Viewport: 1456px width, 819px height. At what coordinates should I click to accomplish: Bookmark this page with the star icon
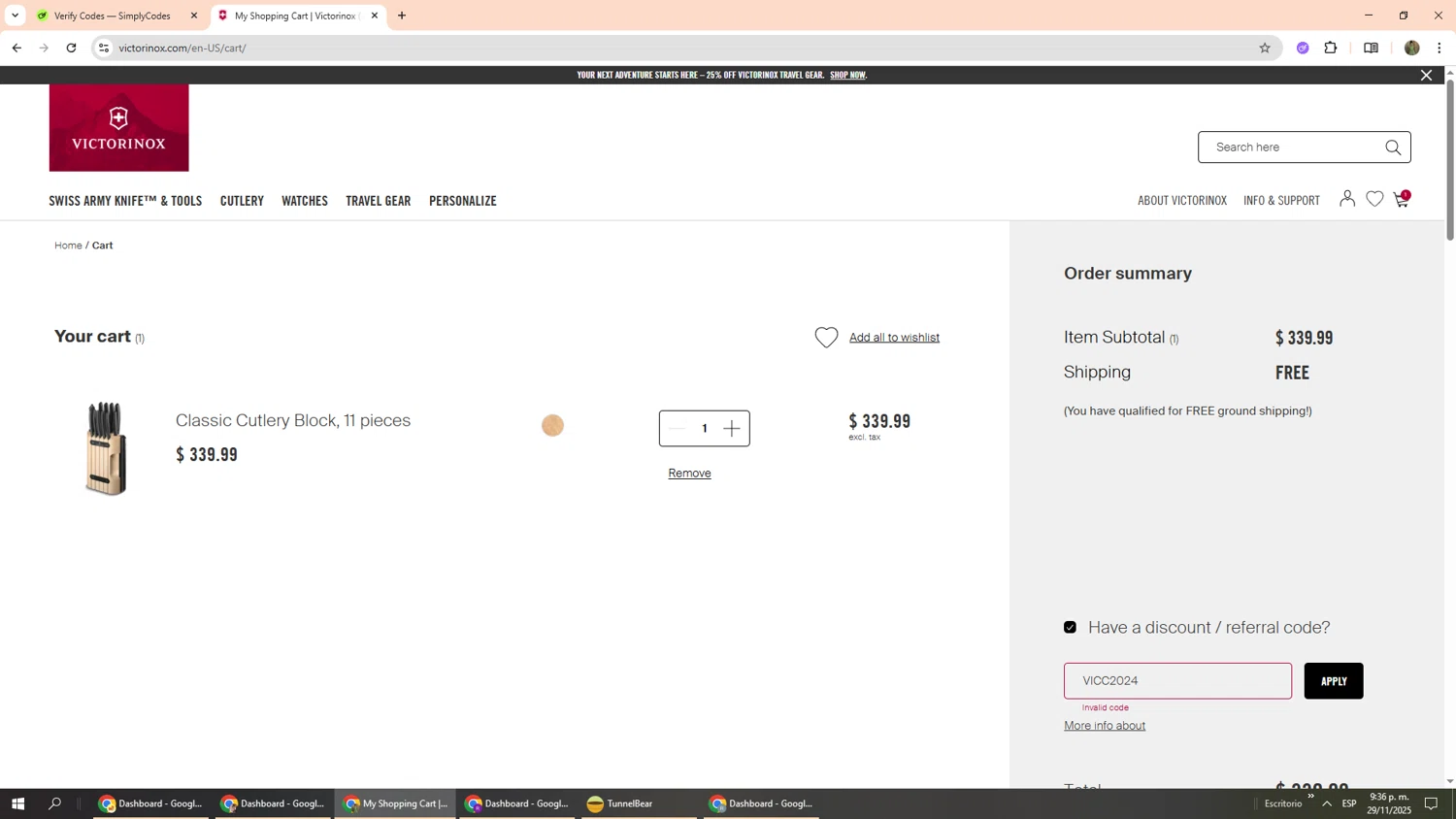pos(1265,48)
